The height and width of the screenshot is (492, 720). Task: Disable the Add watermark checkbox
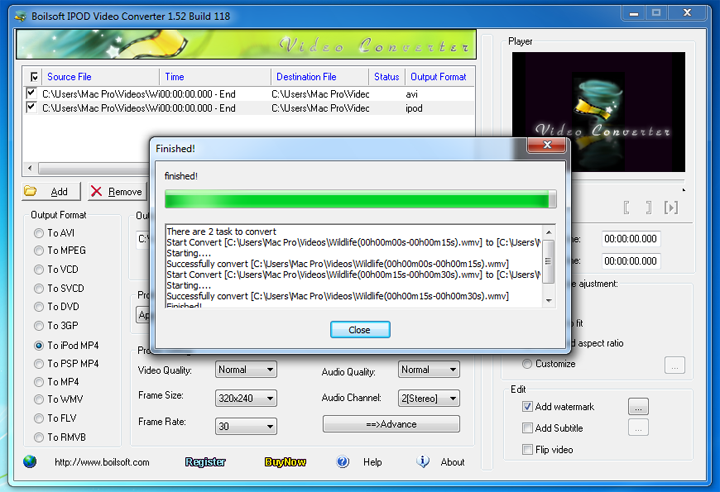tap(527, 407)
